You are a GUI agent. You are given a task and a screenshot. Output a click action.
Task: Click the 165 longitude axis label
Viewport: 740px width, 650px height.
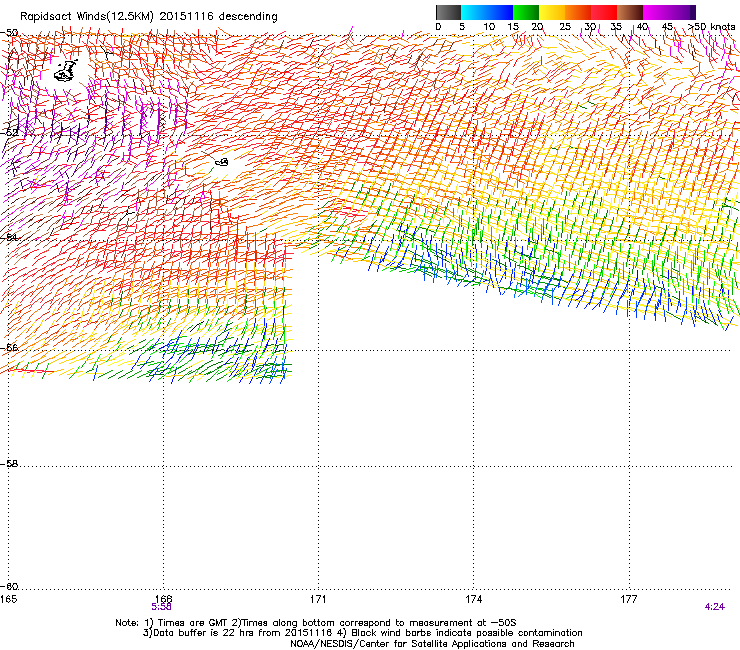click(8, 599)
